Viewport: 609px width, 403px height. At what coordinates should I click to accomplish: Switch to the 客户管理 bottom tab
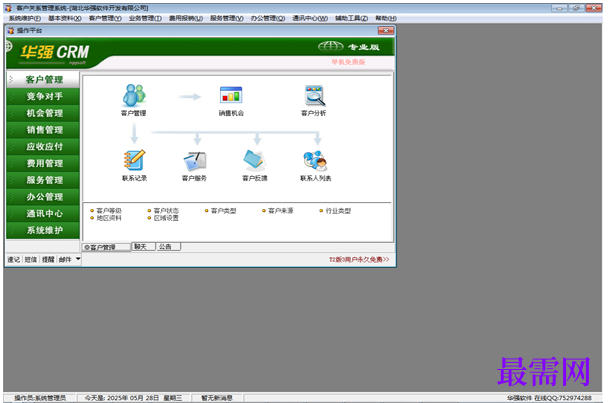[106, 247]
